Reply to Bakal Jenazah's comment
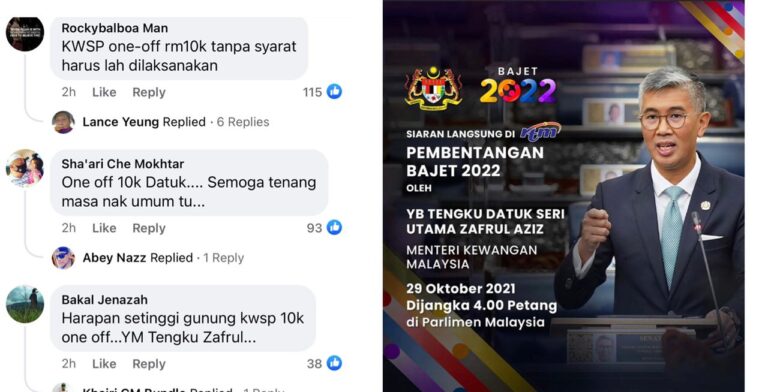 point(149,364)
